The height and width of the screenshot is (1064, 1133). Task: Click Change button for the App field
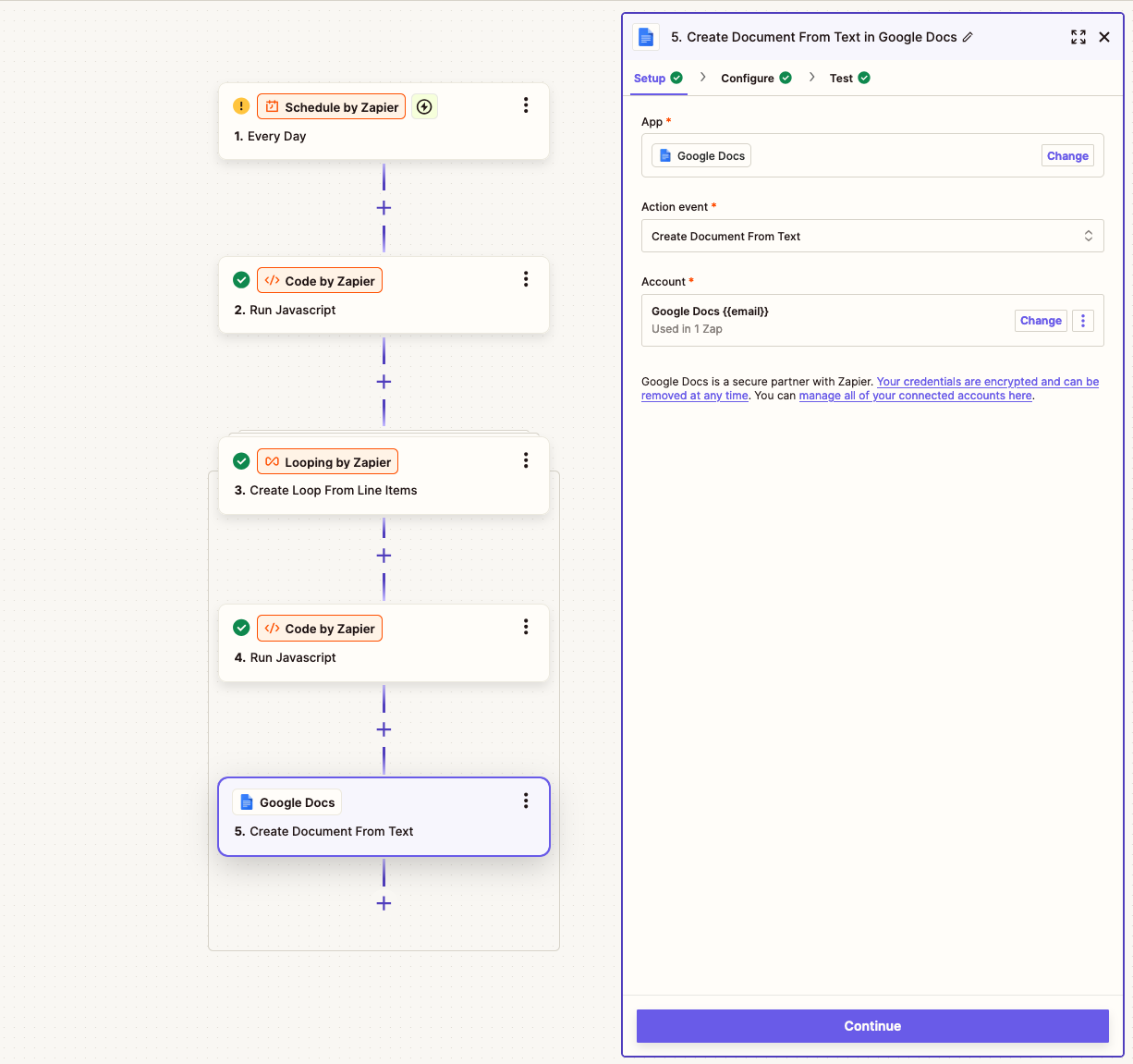click(1067, 156)
